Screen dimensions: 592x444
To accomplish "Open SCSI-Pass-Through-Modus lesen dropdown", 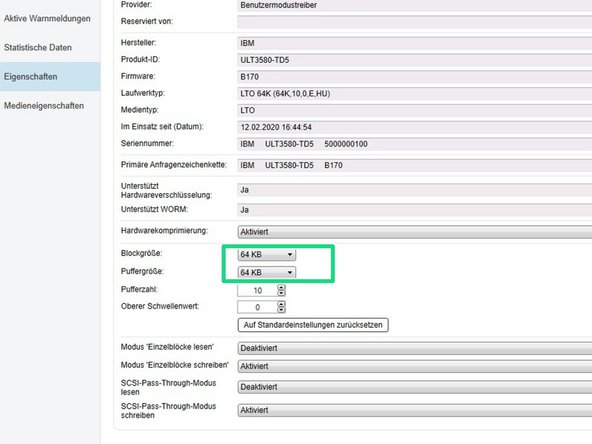I will (415, 387).
